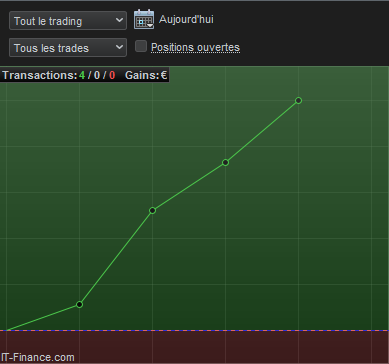The height and width of the screenshot is (364, 389).
Task: Open the "Tous les trades" dropdown
Action: coord(68,48)
